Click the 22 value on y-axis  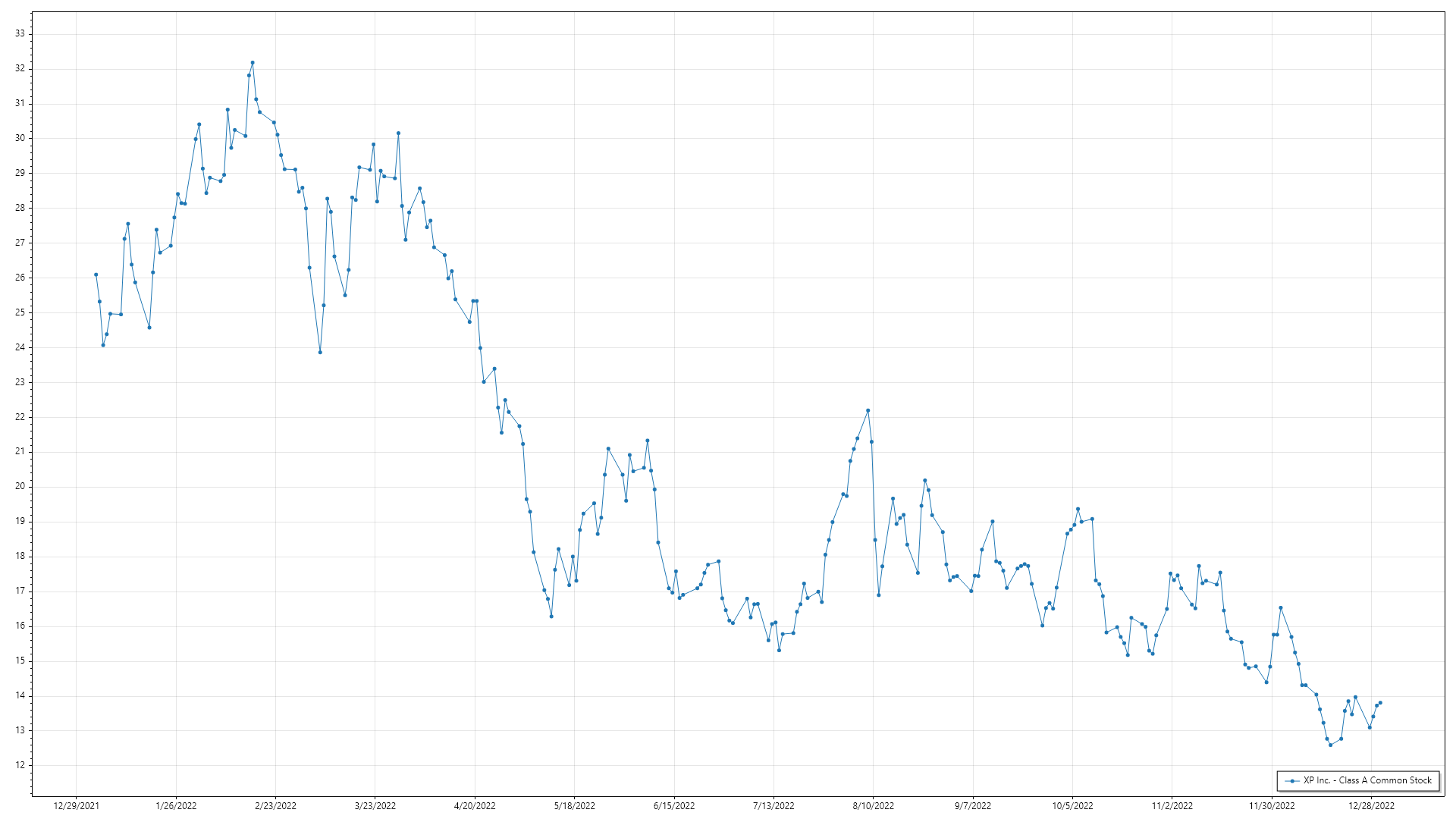(x=20, y=417)
